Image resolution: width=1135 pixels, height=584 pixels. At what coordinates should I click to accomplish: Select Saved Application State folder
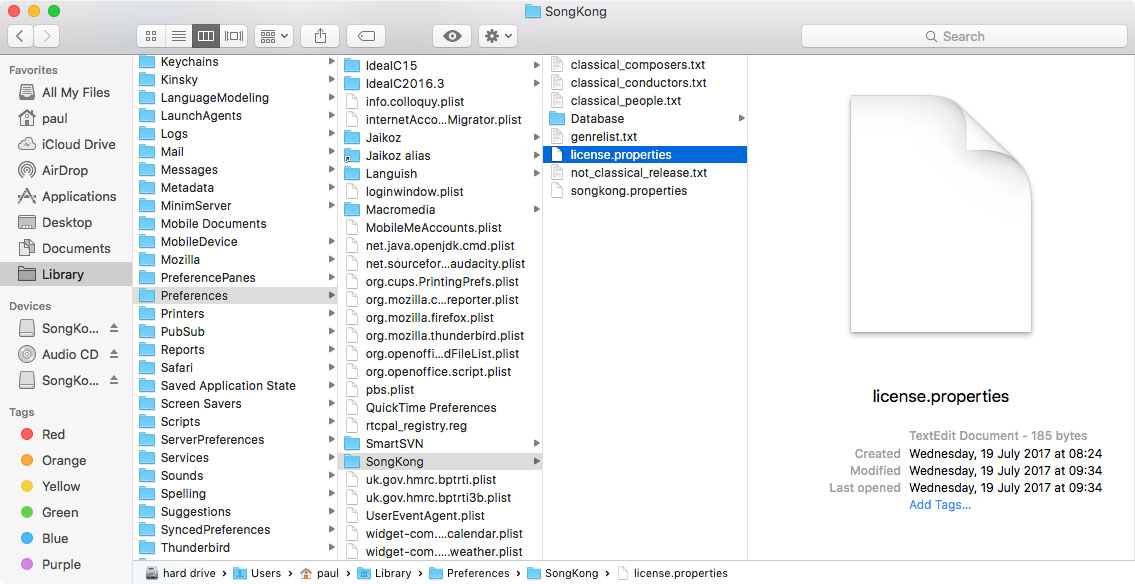(x=235, y=386)
